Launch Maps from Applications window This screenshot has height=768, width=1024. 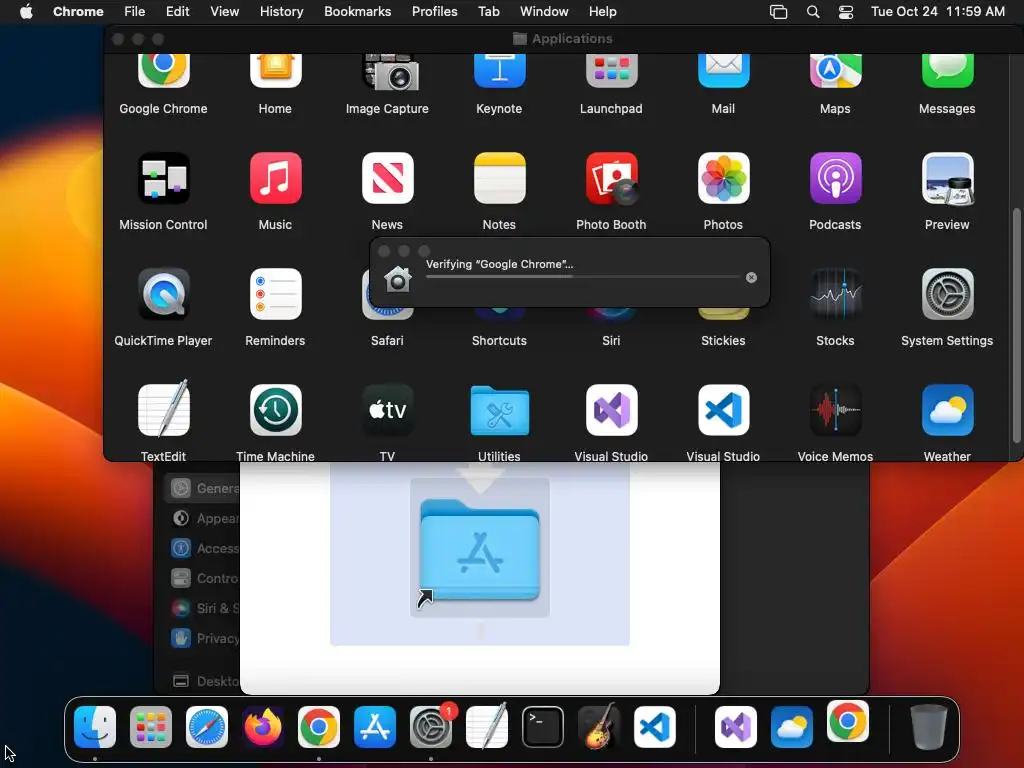click(835, 70)
